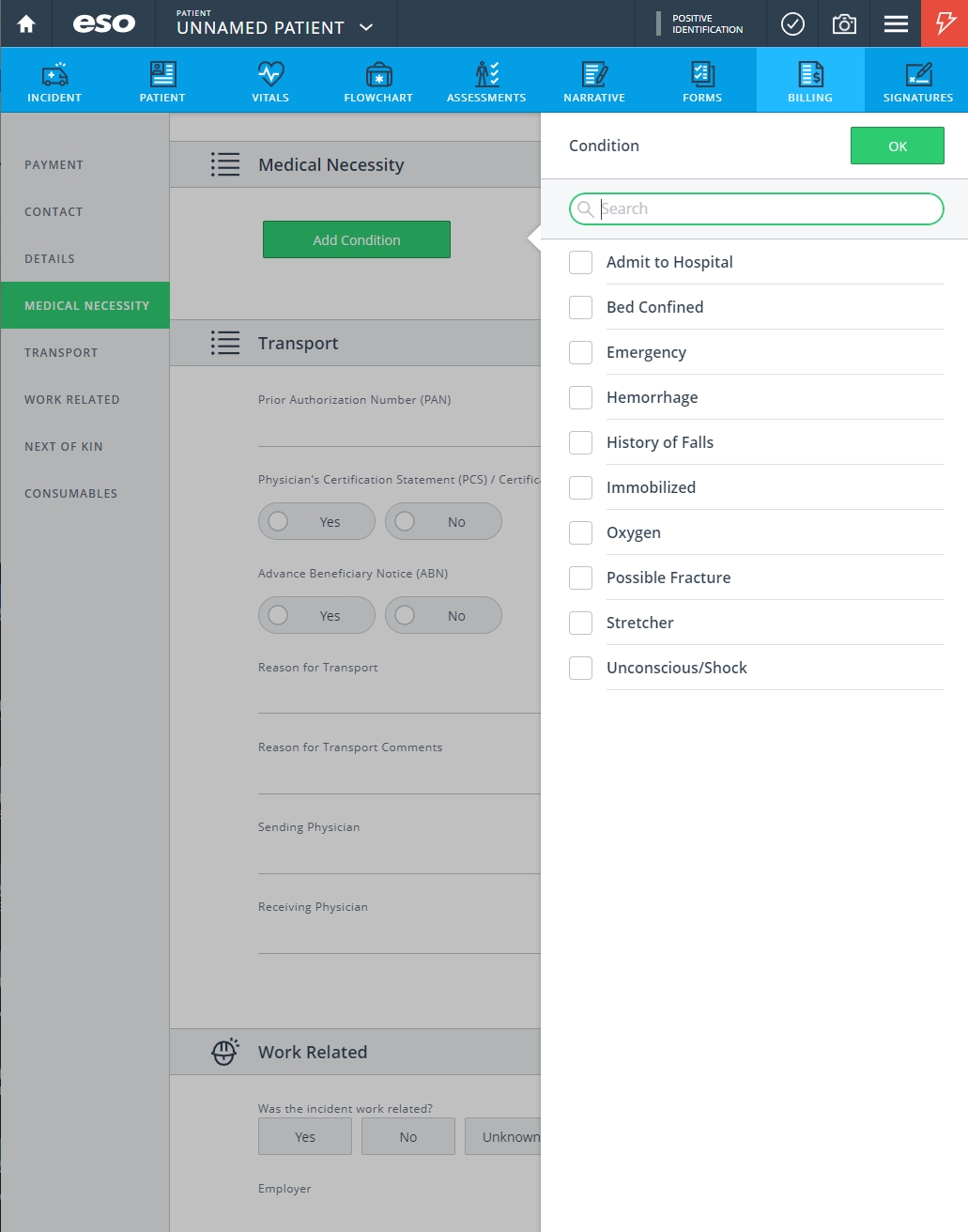Select the Unconscious/Shock checkbox
The width and height of the screenshot is (968, 1232).
coord(580,668)
